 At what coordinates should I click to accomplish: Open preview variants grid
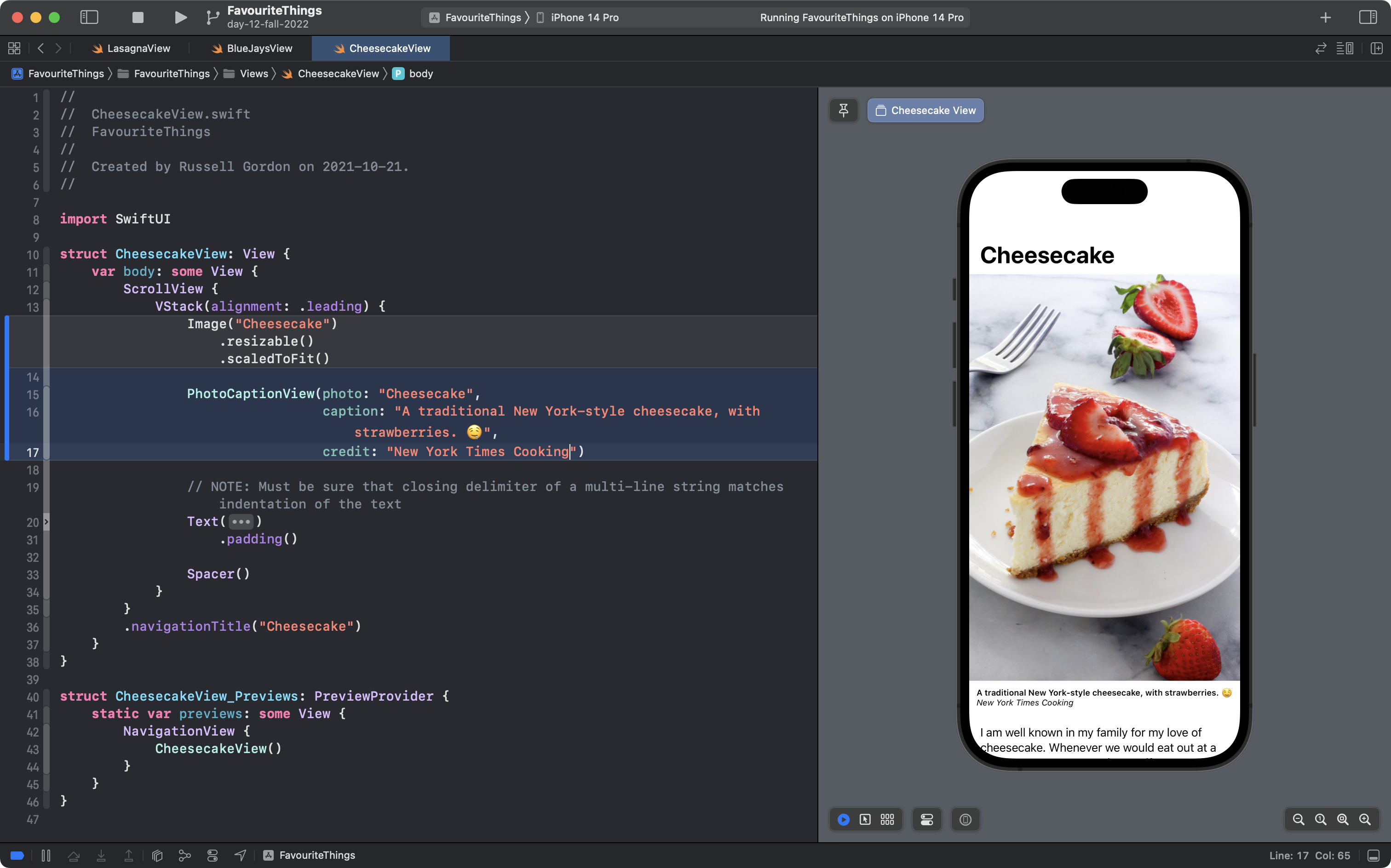[887, 820]
